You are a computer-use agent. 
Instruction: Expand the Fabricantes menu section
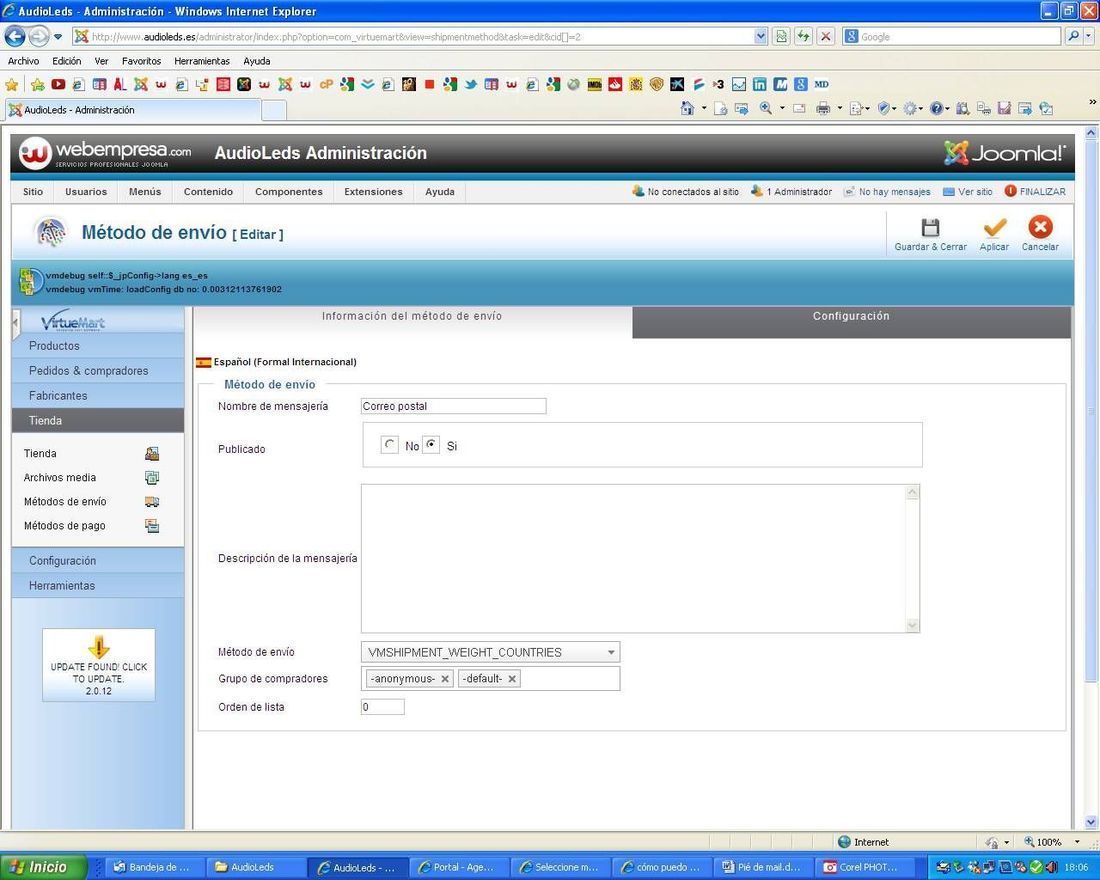[98, 396]
